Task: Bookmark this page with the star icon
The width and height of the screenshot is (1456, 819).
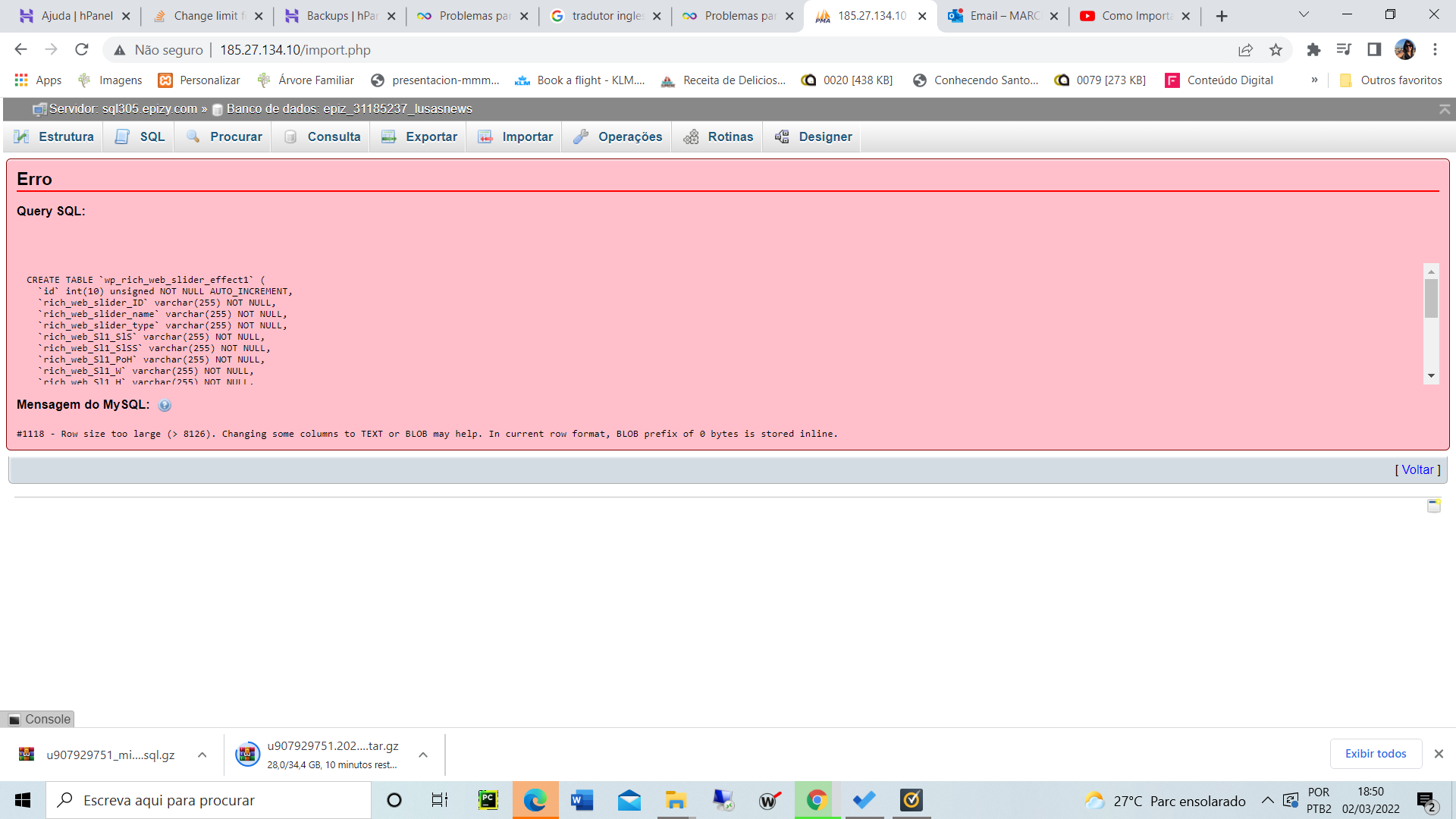Action: [x=1276, y=50]
